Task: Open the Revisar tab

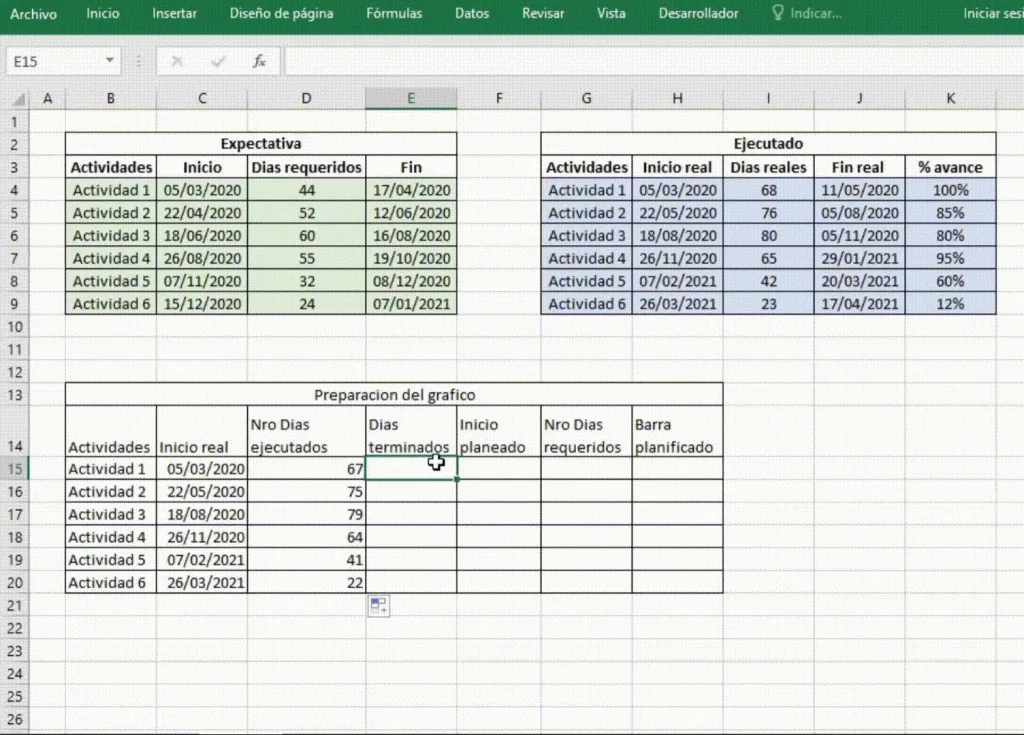Action: click(x=543, y=13)
